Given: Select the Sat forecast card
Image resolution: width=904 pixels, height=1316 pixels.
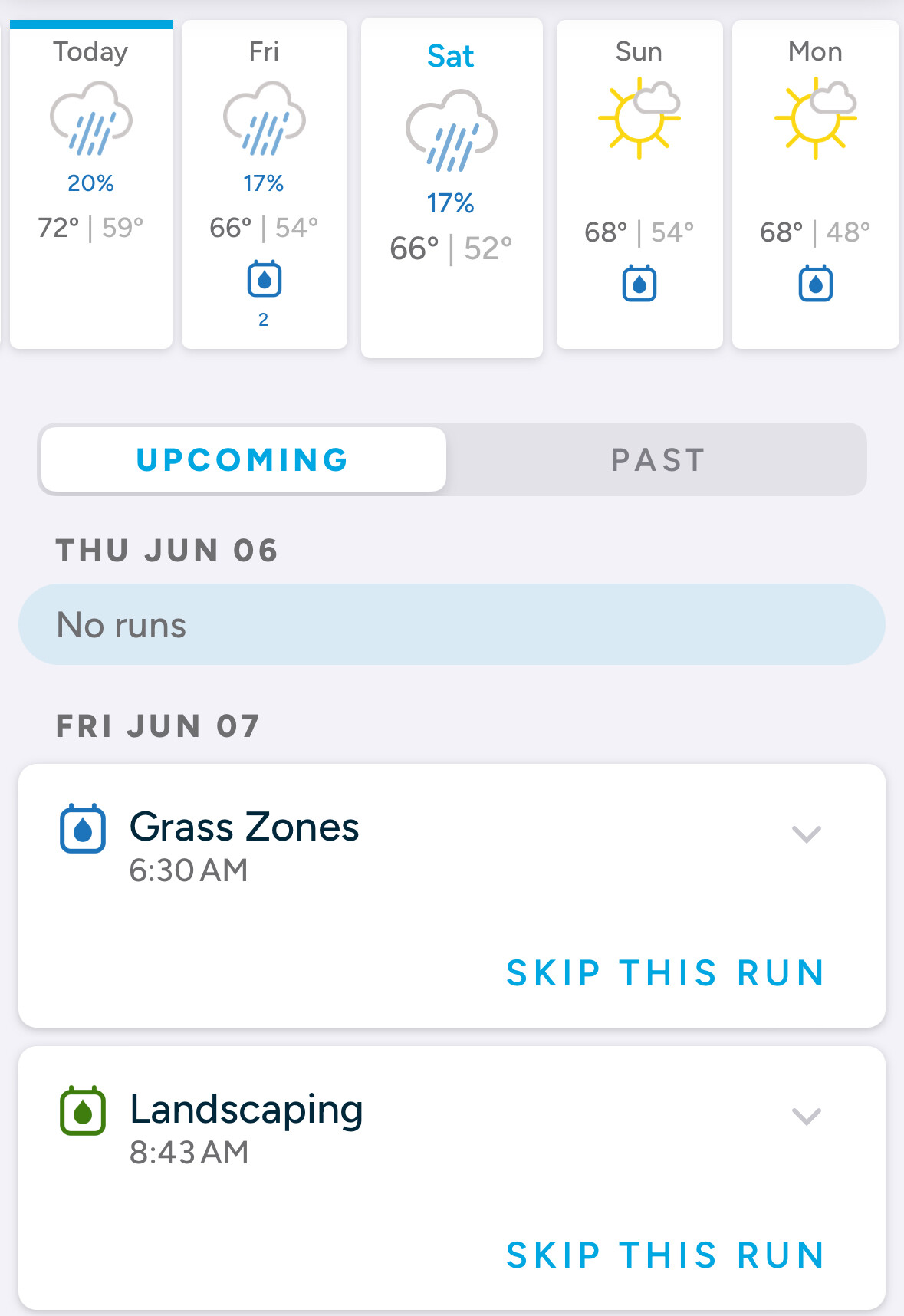Looking at the screenshot, I should coord(452,188).
